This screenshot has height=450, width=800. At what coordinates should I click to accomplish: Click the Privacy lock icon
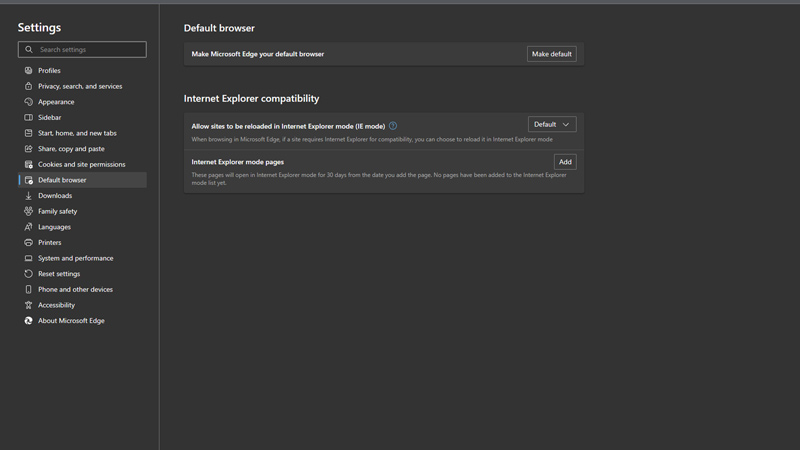(x=29, y=86)
